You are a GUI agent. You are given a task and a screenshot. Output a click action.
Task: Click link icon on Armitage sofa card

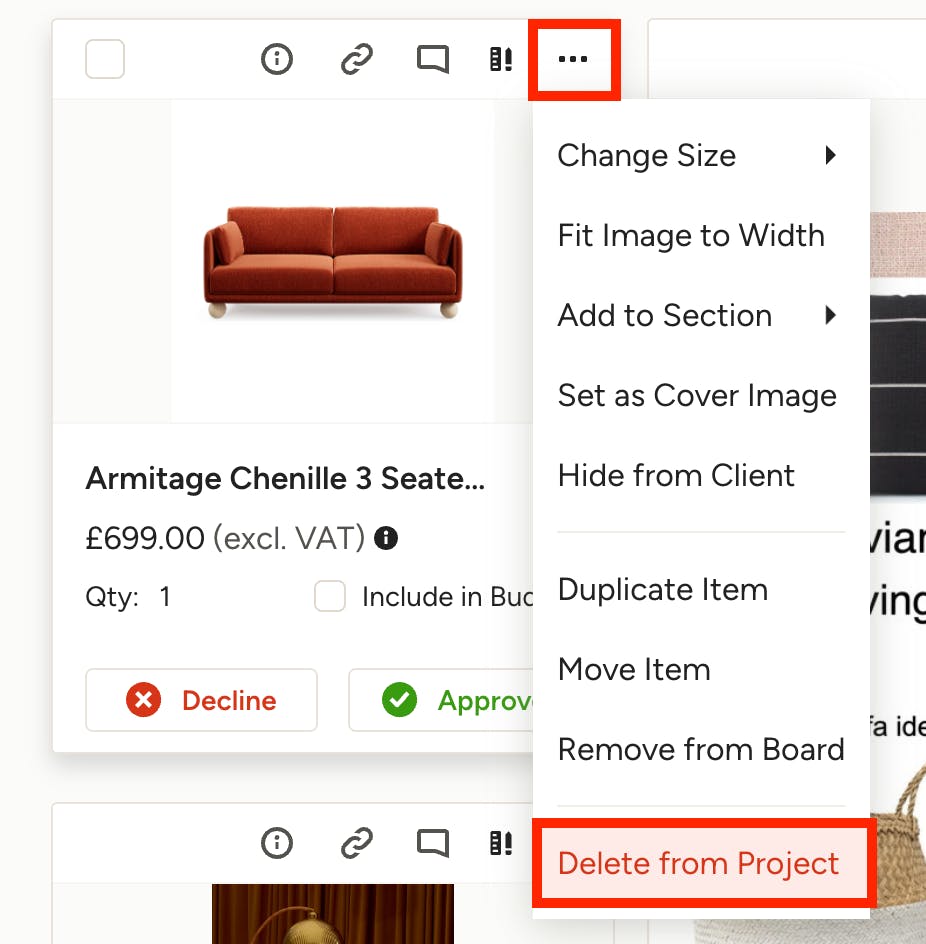[x=356, y=59]
